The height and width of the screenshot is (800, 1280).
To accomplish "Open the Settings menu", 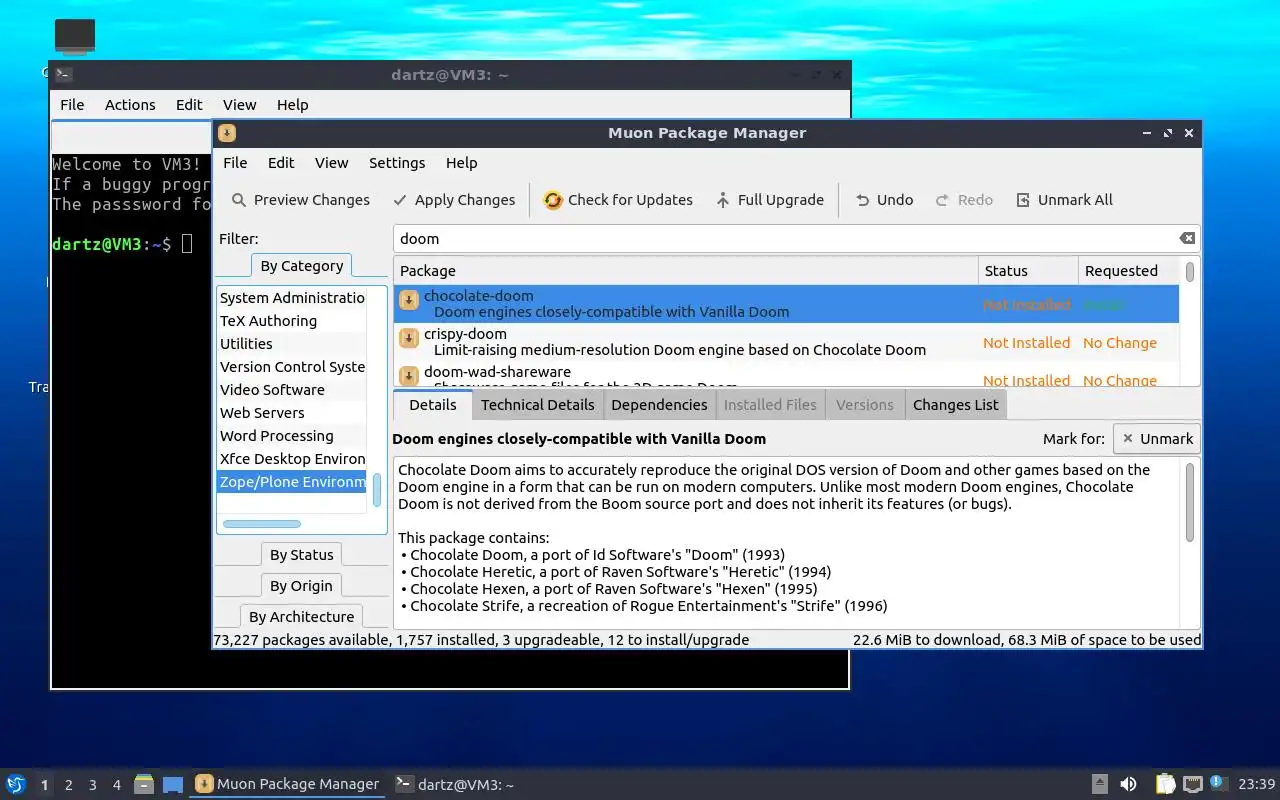I will point(397,163).
